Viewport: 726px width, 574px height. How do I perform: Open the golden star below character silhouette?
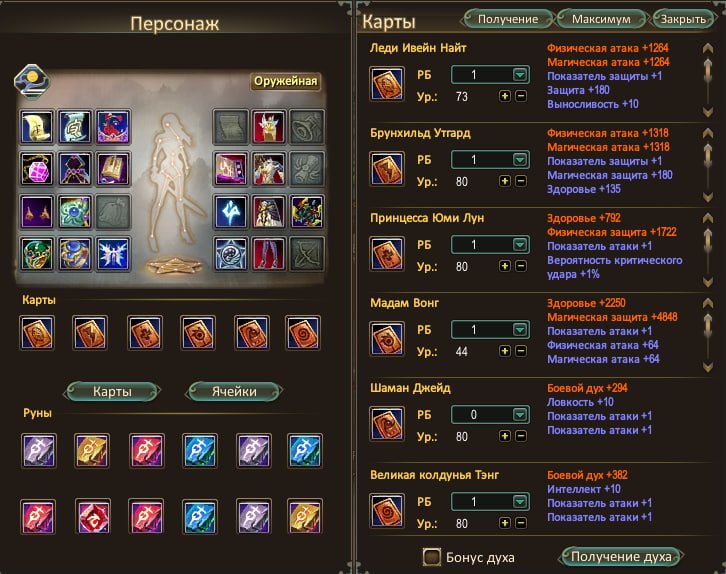point(174,266)
